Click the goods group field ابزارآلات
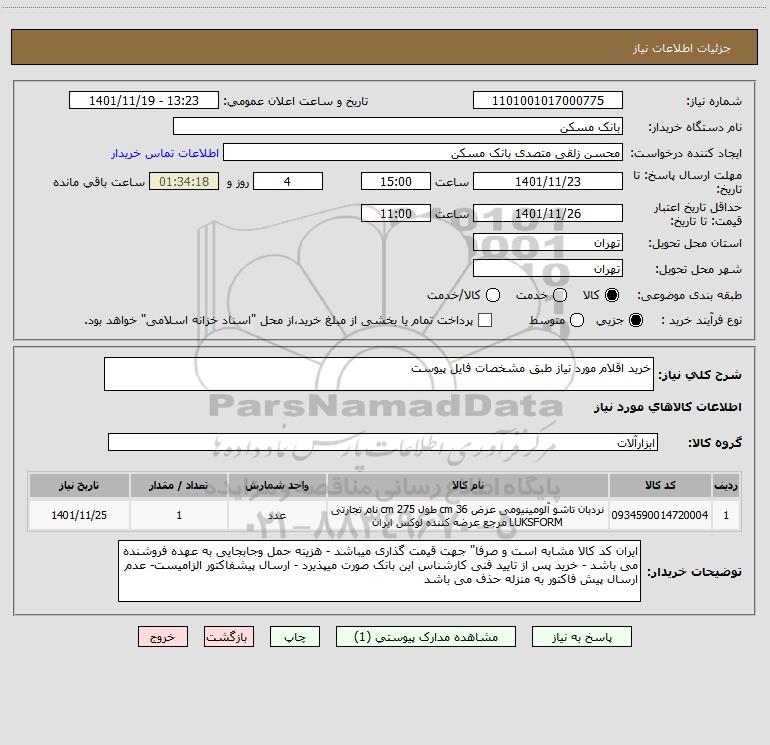 pos(383,442)
